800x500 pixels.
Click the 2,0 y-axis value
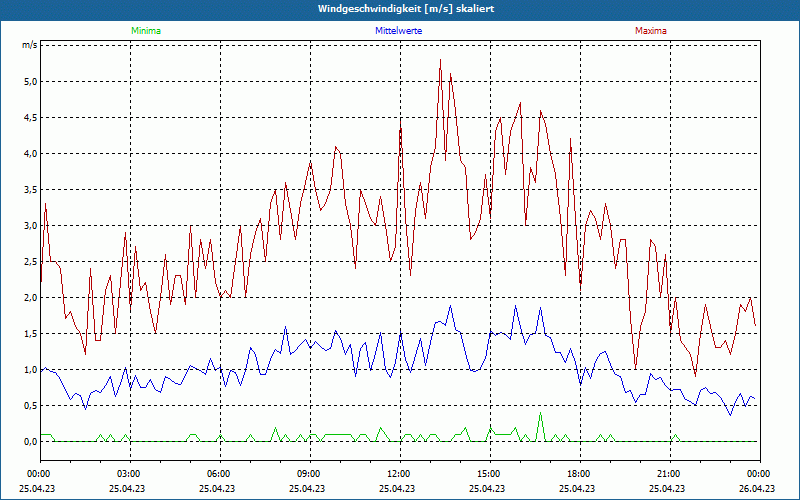click(31, 297)
